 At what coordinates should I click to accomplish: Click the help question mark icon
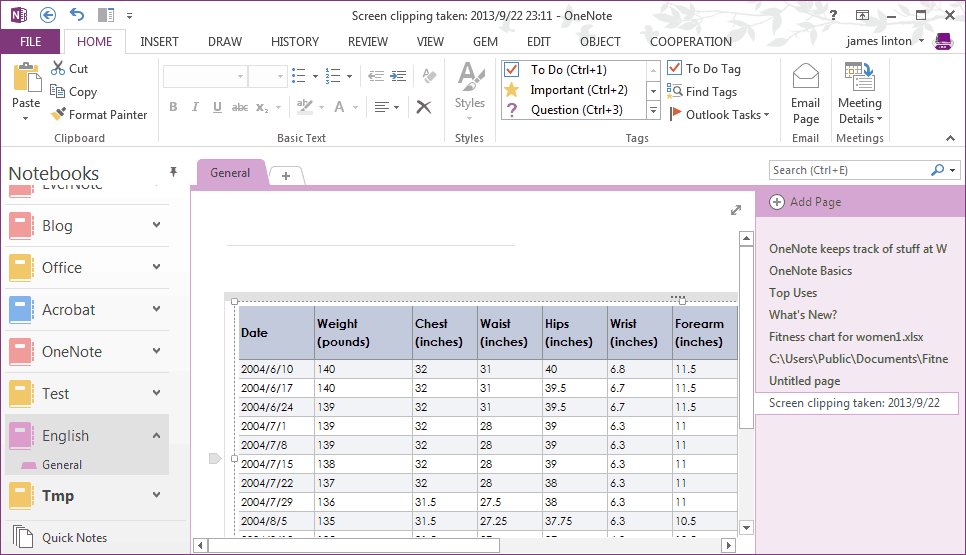click(834, 15)
